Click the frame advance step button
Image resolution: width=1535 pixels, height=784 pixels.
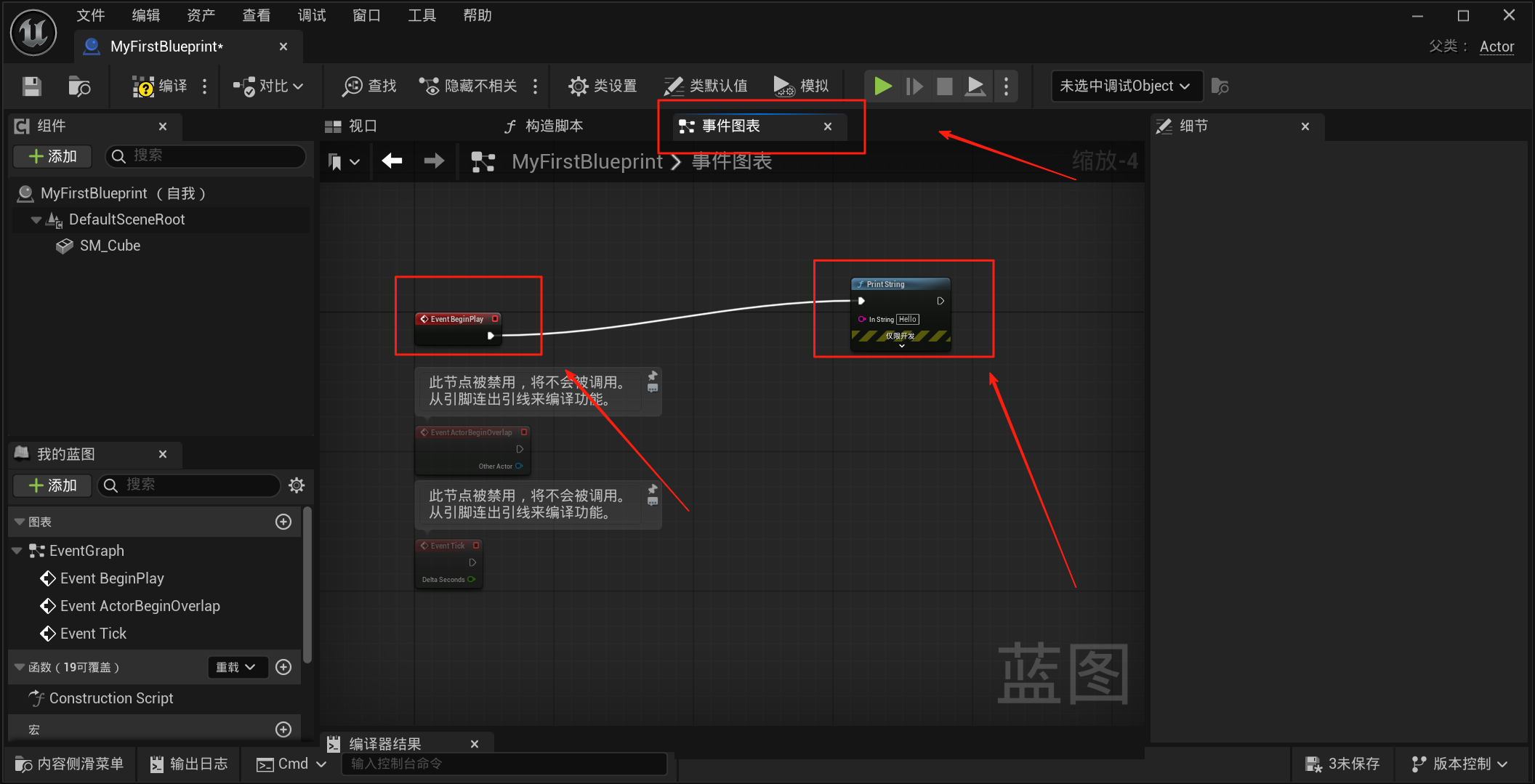914,86
